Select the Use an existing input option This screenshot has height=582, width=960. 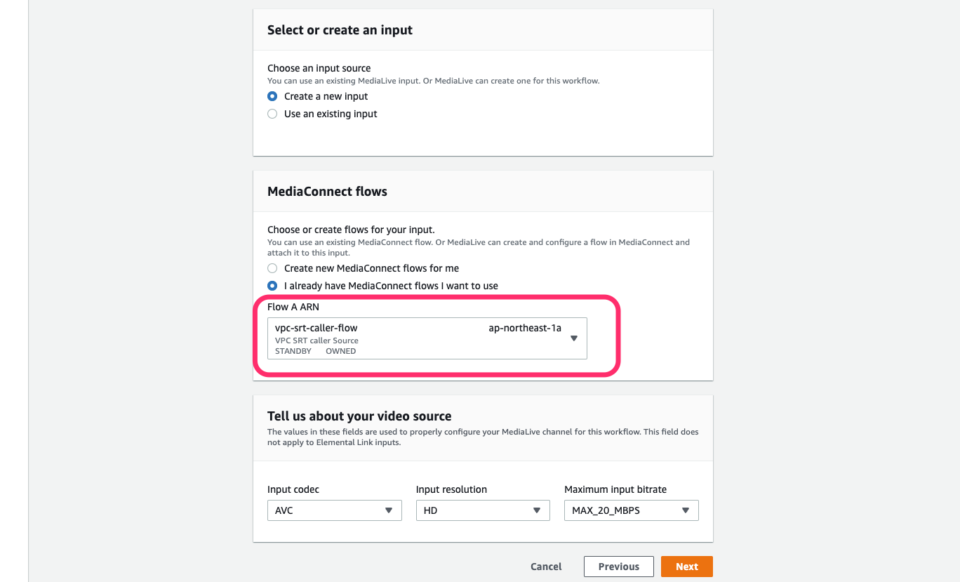coord(272,113)
